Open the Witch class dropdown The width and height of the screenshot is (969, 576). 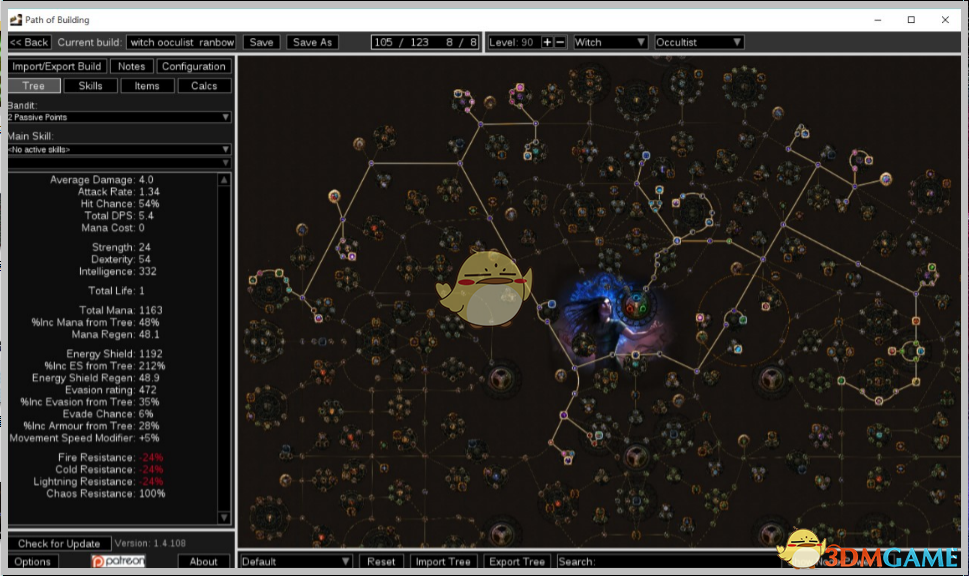[610, 42]
